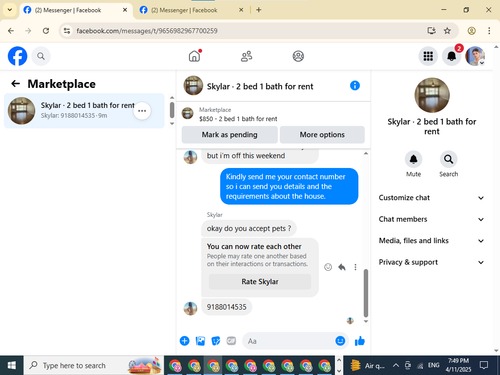Screen dimensions: 500x375
Task: Open the notifications bell with badge
Action: coord(452,56)
